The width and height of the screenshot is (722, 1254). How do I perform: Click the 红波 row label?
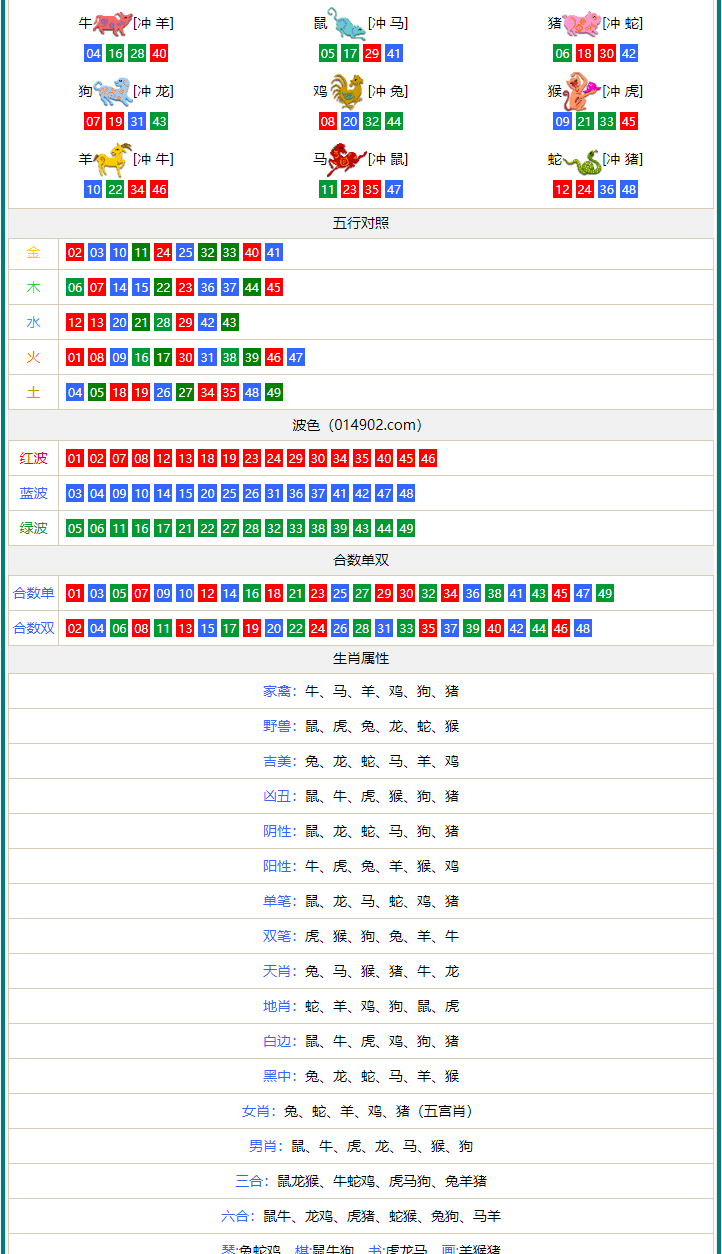click(34, 459)
